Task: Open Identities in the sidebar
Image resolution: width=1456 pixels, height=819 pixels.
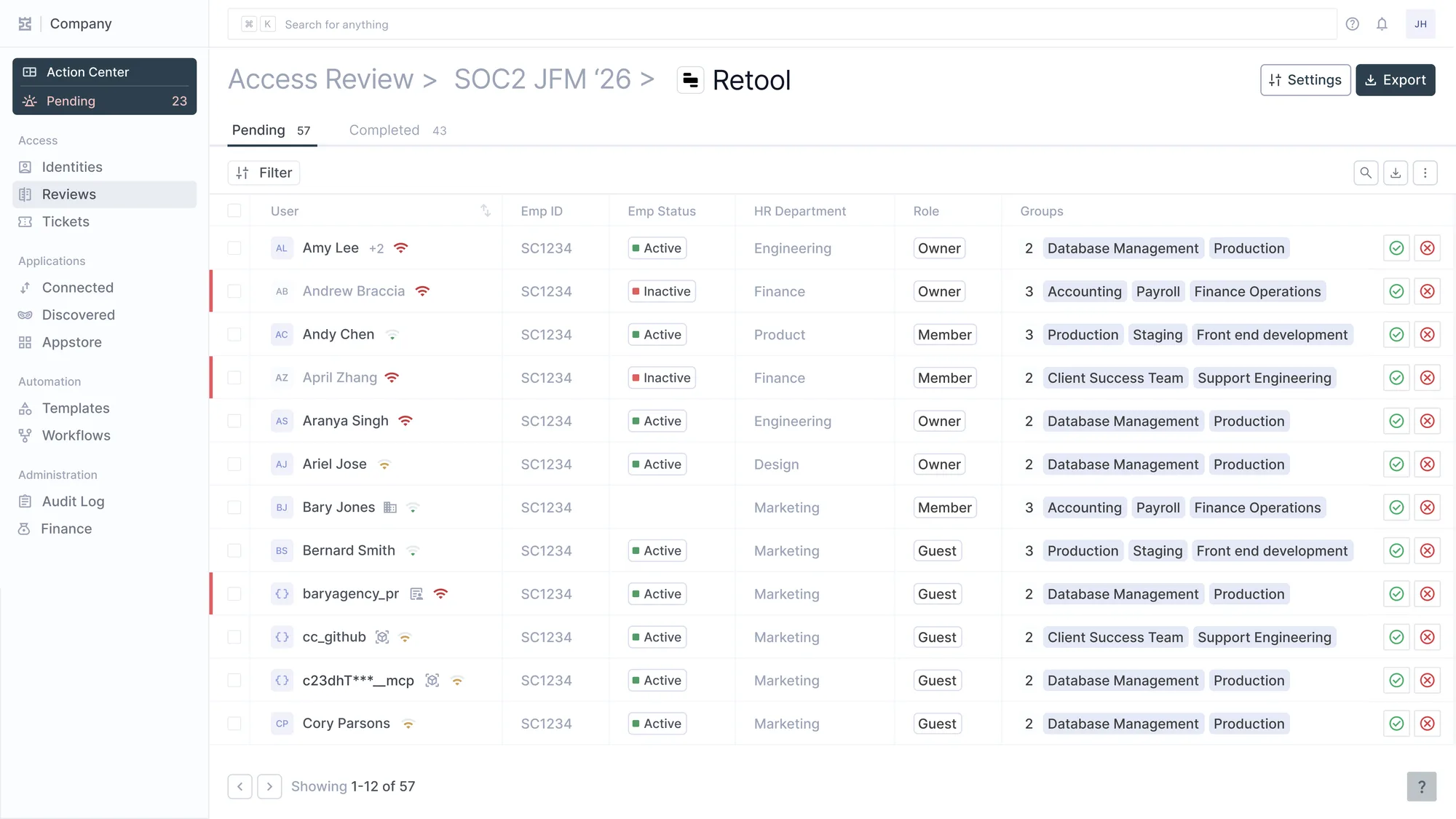Action: [x=105, y=167]
